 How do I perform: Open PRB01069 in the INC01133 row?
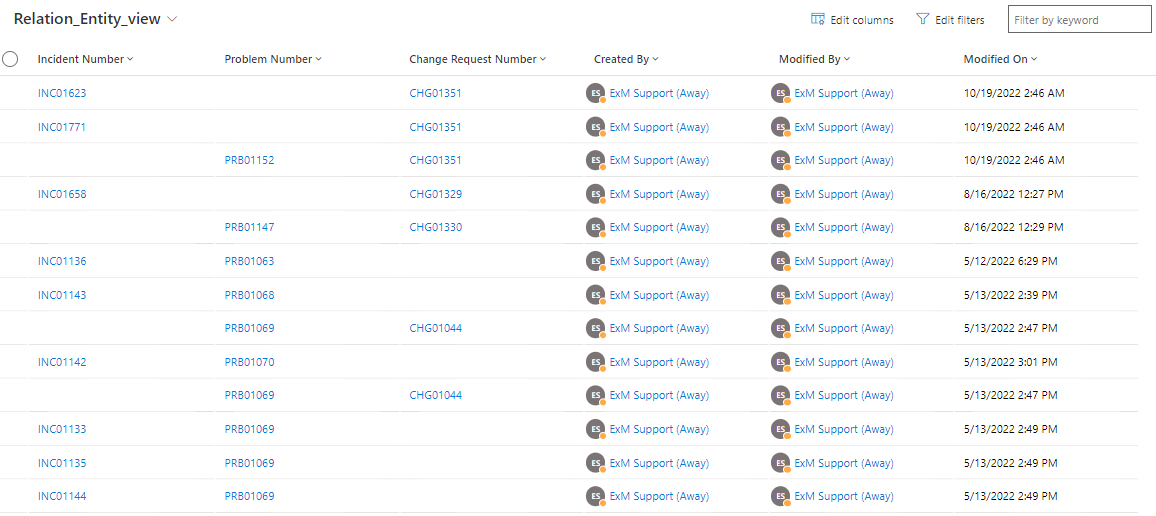(x=249, y=429)
